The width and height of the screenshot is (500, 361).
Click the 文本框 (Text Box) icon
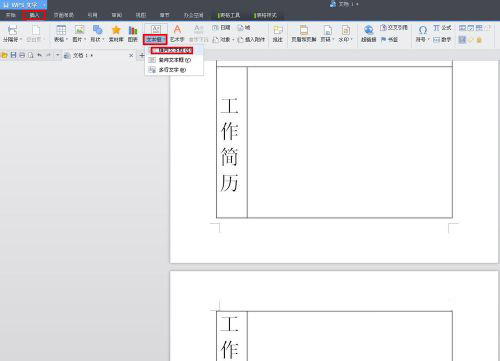[155, 30]
